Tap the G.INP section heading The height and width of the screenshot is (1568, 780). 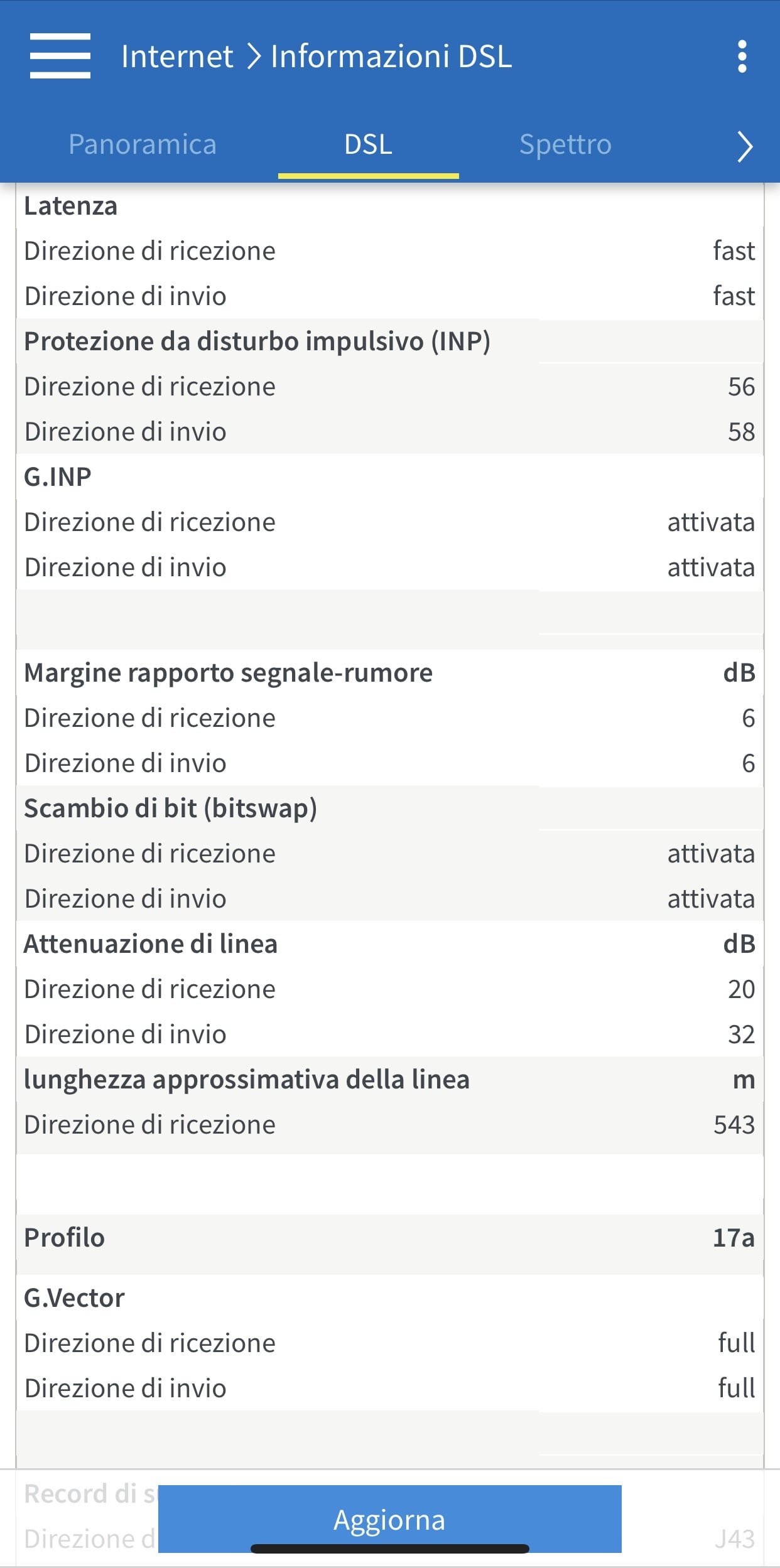click(x=58, y=477)
